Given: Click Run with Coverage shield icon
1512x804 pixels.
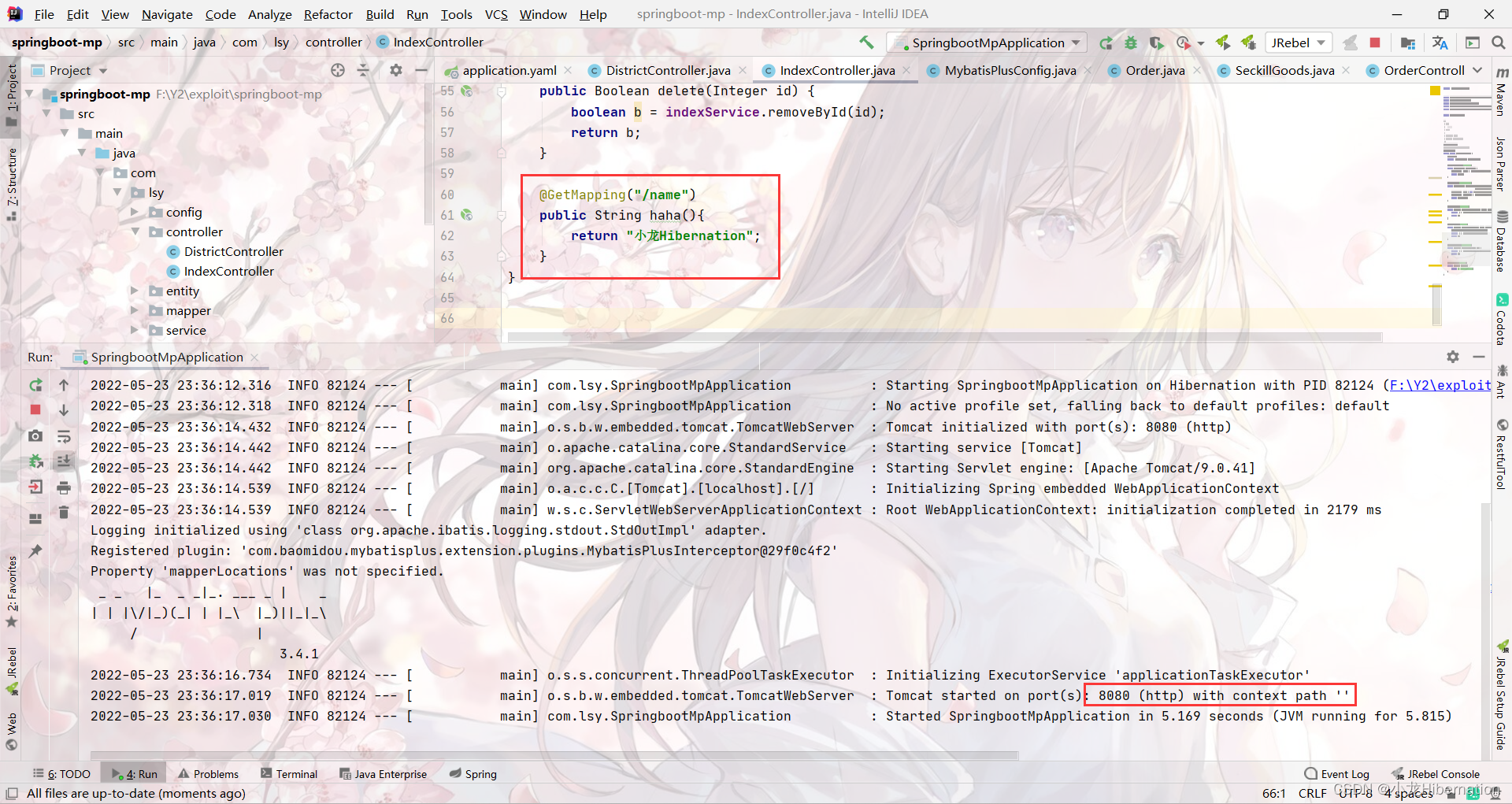Looking at the screenshot, I should click(1156, 43).
